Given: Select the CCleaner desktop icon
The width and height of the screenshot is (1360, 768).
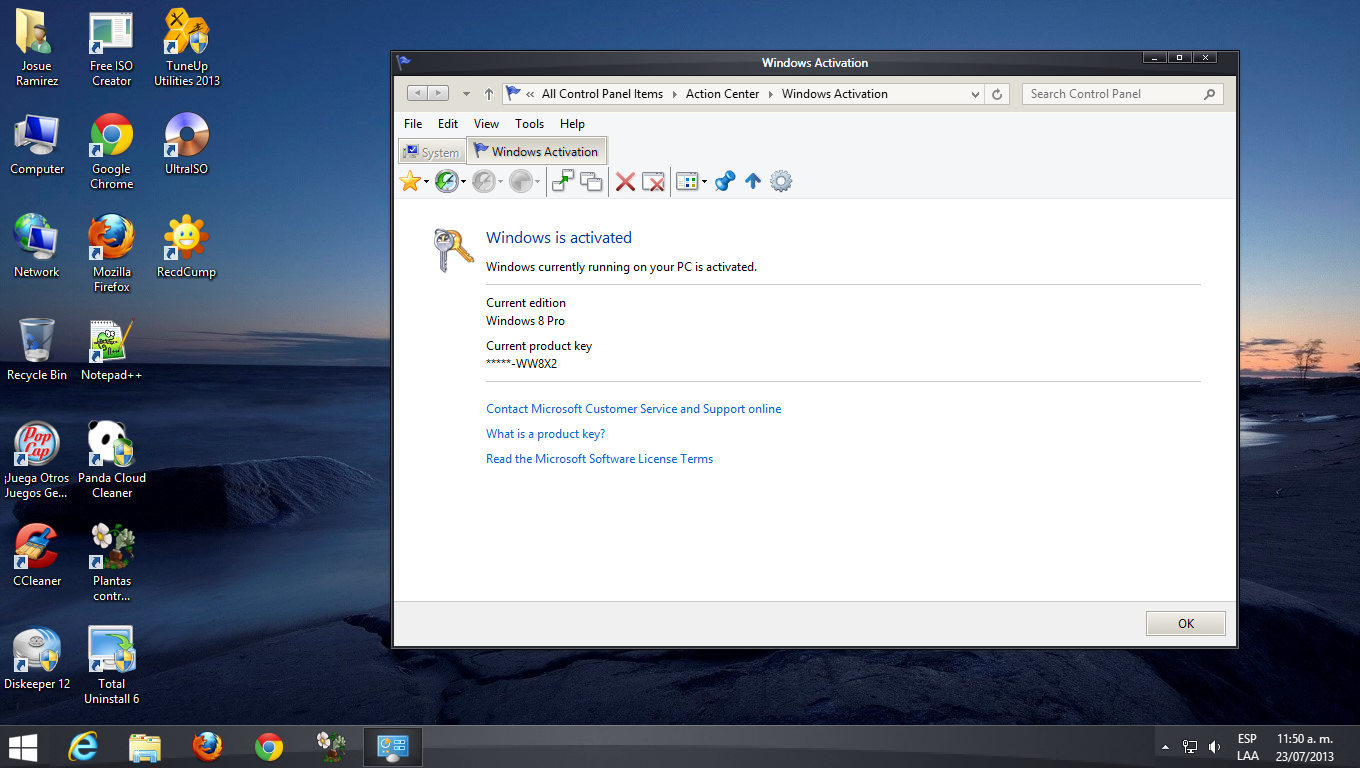Looking at the screenshot, I should [37, 555].
